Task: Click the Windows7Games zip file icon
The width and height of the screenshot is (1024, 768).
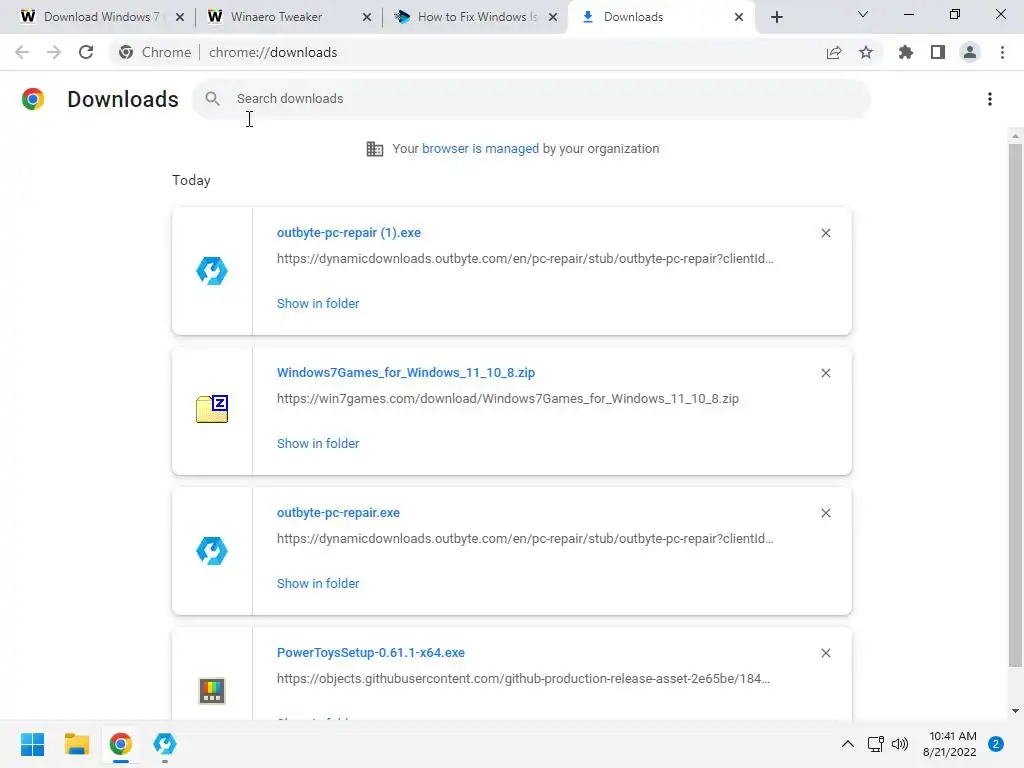Action: coord(212,409)
